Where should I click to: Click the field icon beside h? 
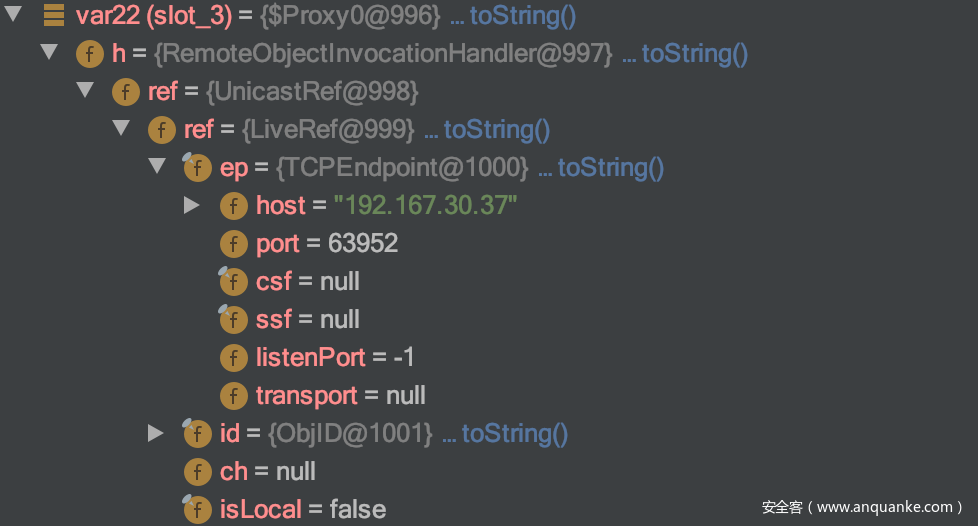90,54
